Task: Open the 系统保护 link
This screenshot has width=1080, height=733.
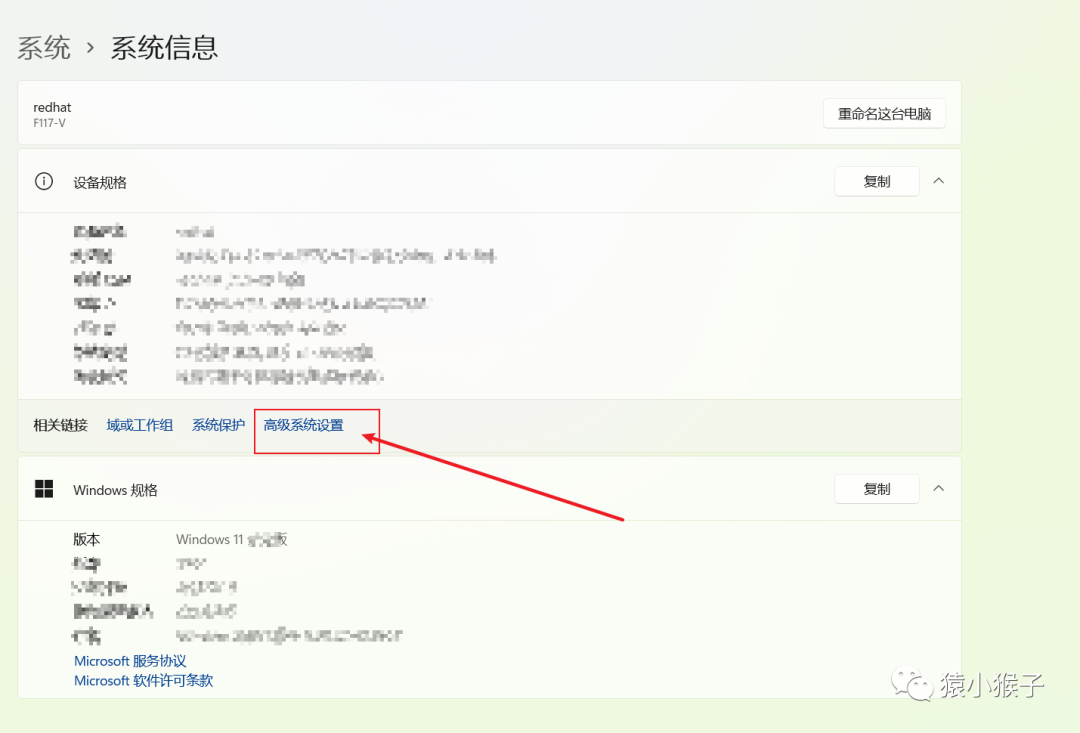Action: tap(218, 425)
